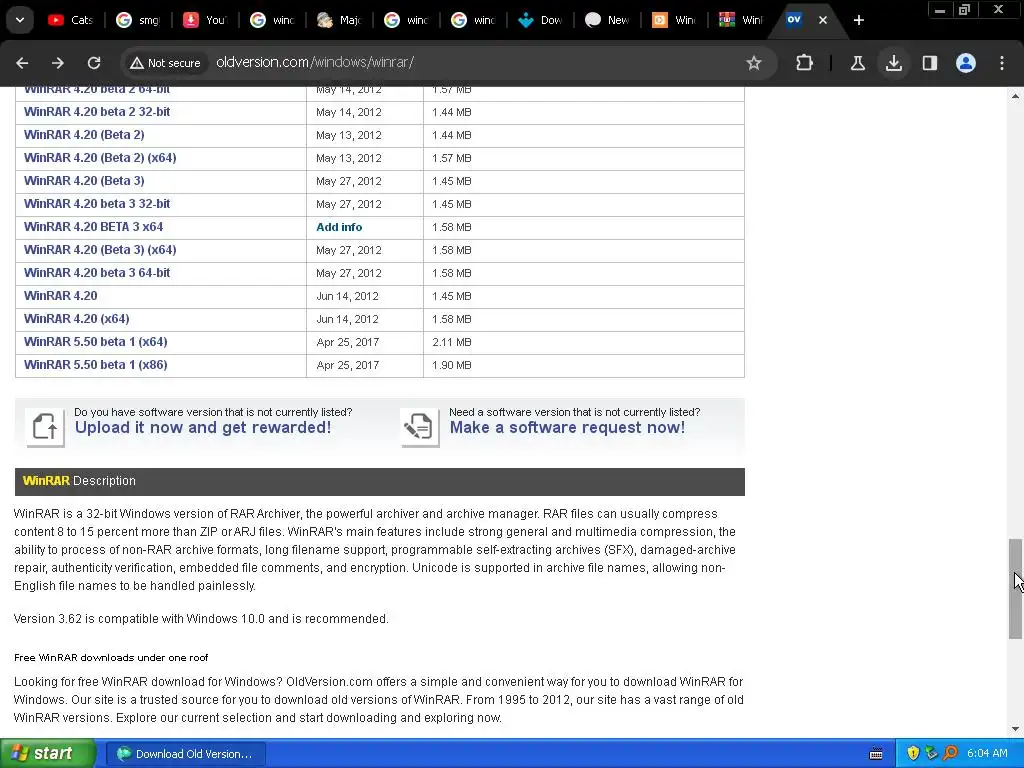This screenshot has height=768, width=1024.
Task: Click the security shield tray icon
Action: 913,754
